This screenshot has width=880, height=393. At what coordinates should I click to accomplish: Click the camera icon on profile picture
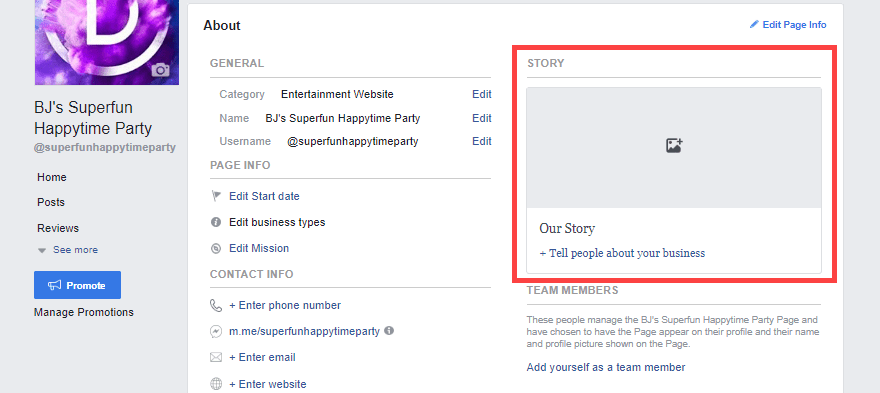[161, 70]
